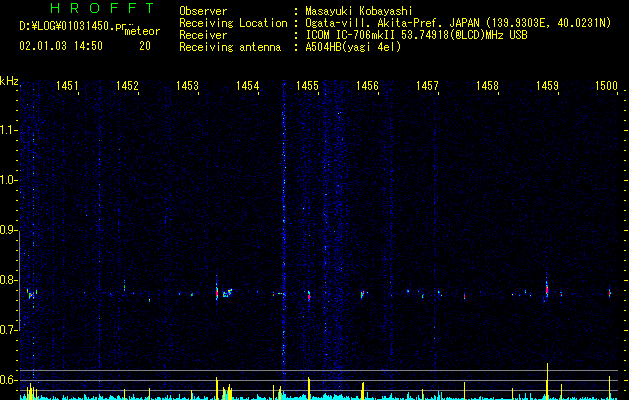Screen dimensions: 629x400
Task: Click the 1456 time marker
Action: point(367,85)
